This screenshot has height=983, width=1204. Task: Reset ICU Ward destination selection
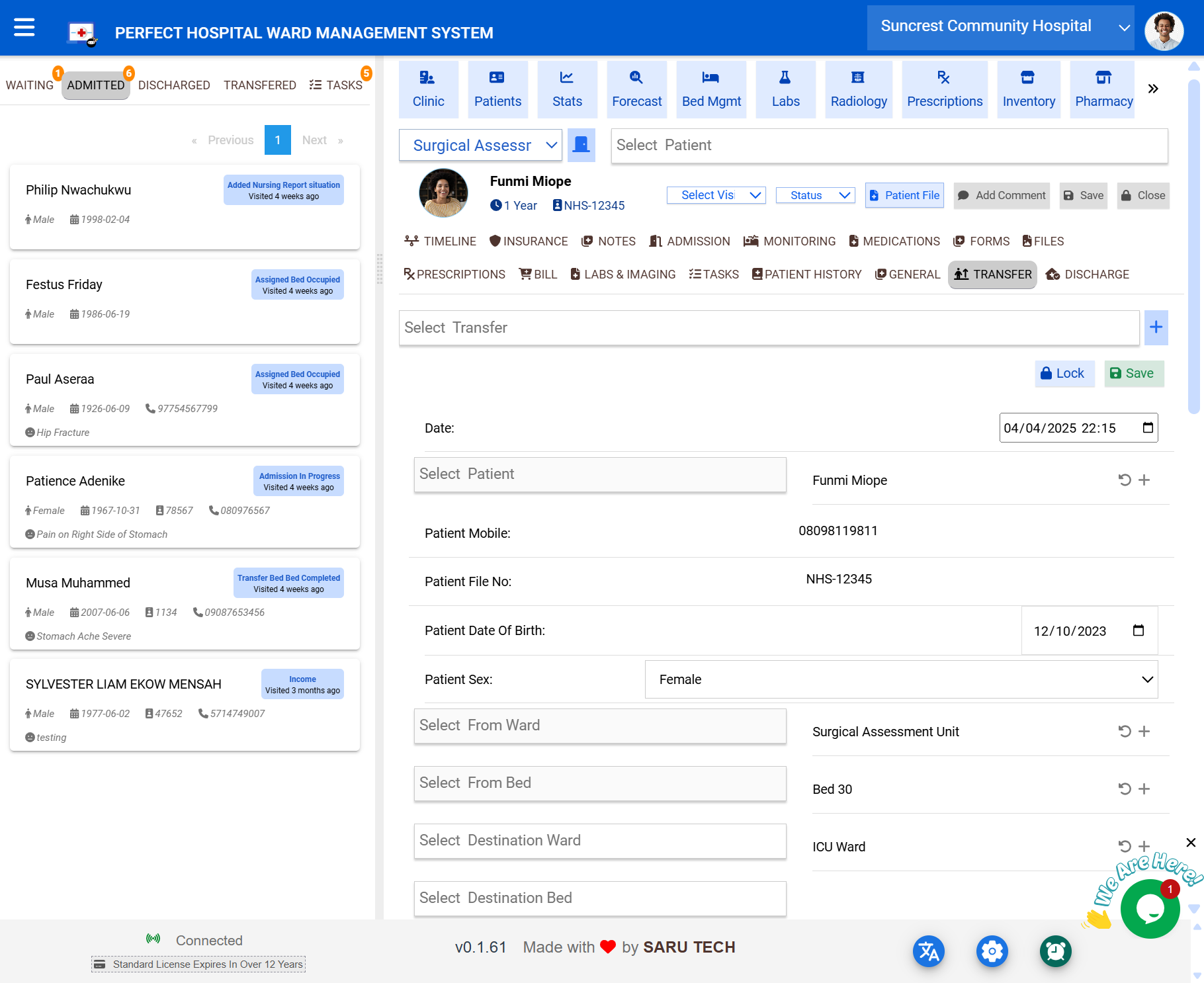click(1125, 846)
